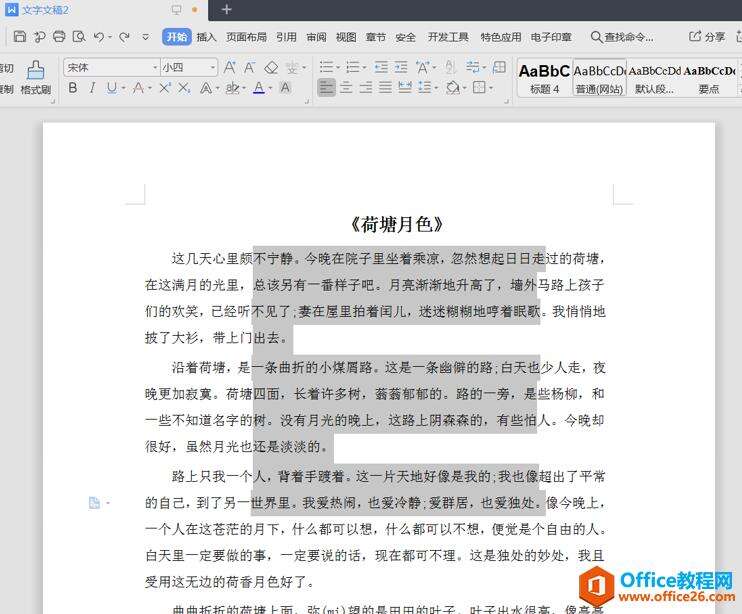Open the 电子印章 tab
The height and width of the screenshot is (614, 742).
tap(551, 37)
